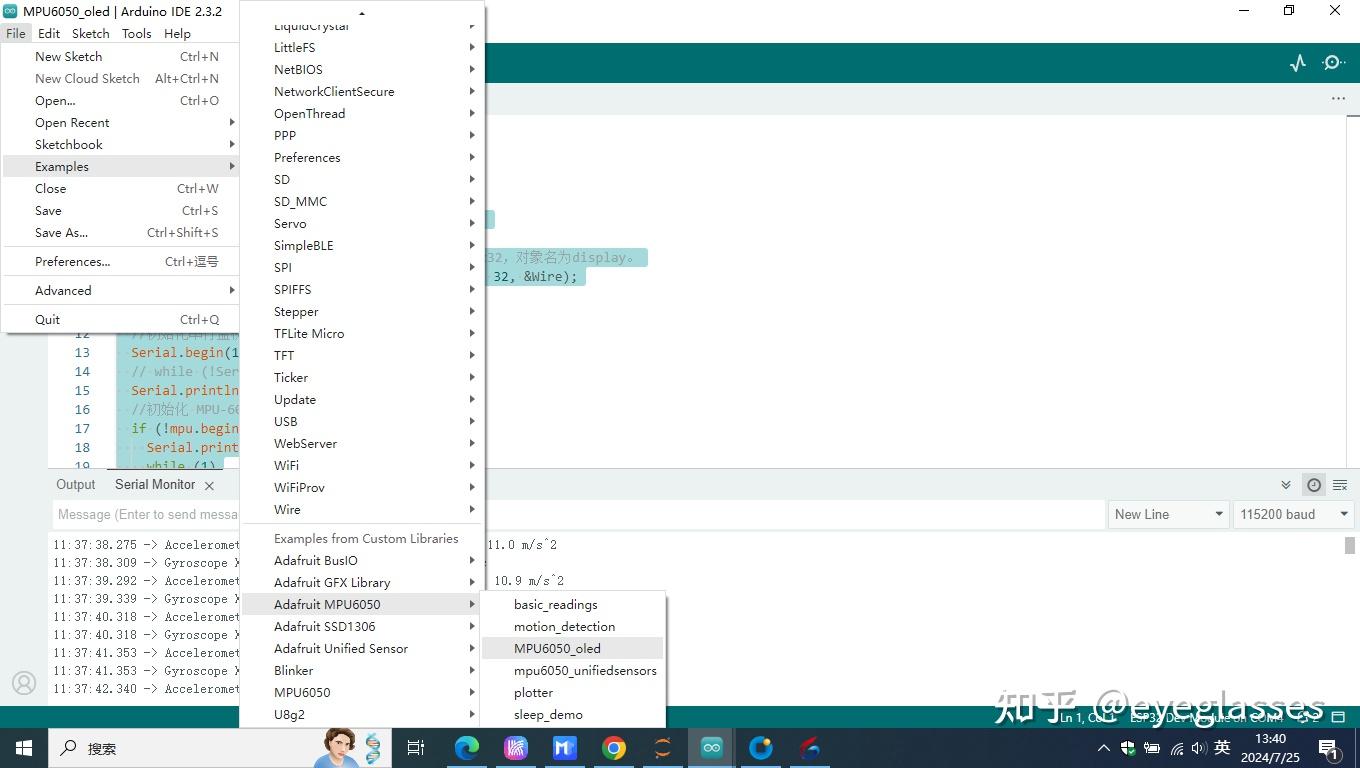Screen dimensions: 1360x768
Task: Switch to the Output tab
Action: click(x=76, y=484)
